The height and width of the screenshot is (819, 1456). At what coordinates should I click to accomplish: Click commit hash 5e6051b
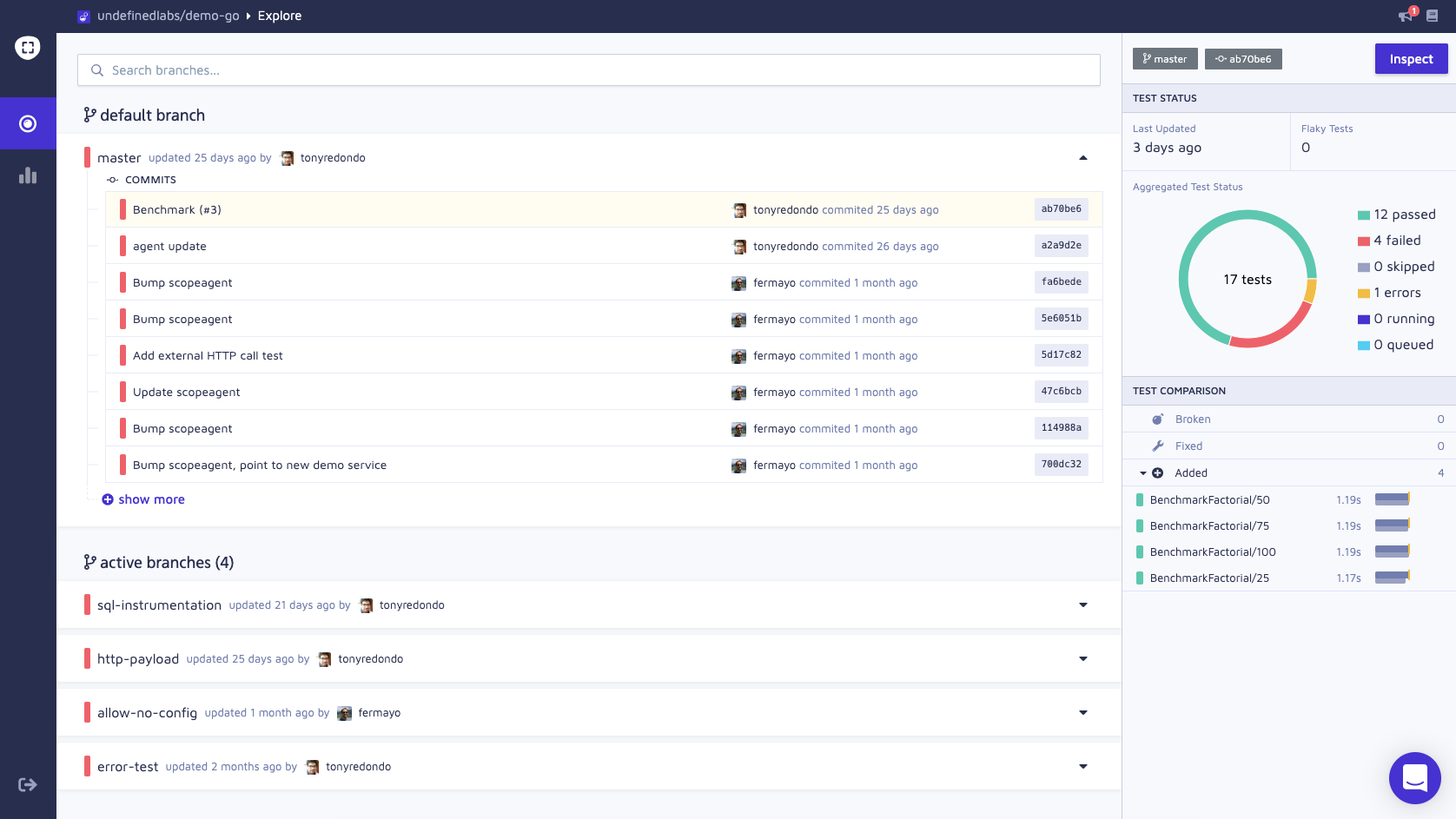[1062, 319]
